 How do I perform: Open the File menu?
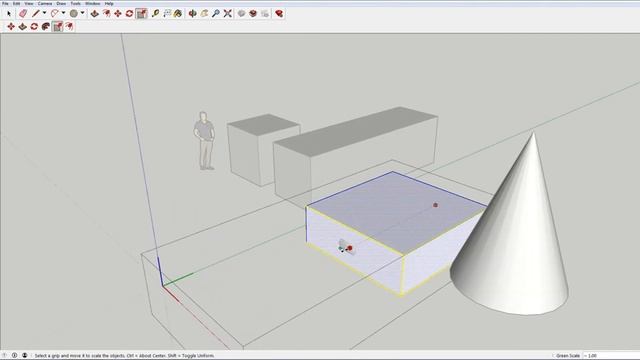pyautogui.click(x=5, y=3)
